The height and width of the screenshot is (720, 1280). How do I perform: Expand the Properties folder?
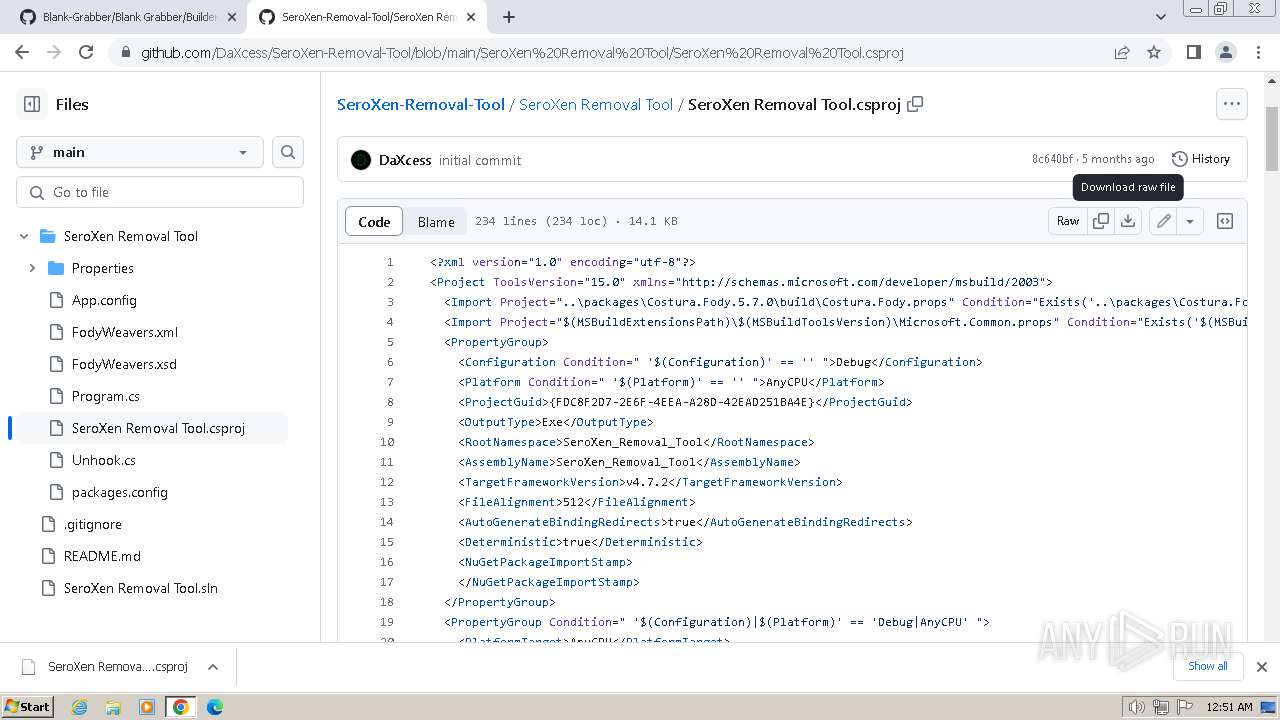tap(32, 268)
